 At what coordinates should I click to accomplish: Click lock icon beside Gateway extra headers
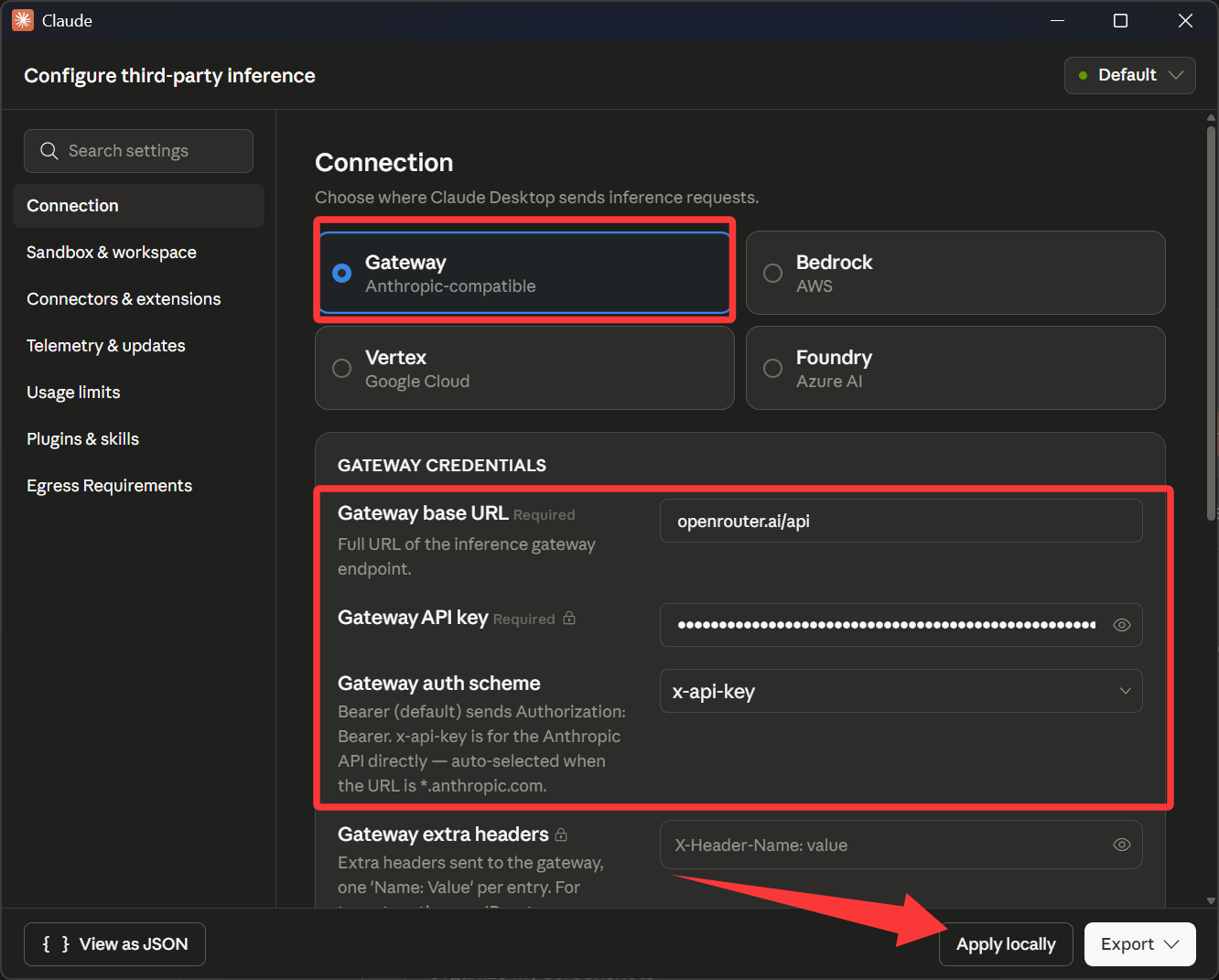tap(561, 835)
